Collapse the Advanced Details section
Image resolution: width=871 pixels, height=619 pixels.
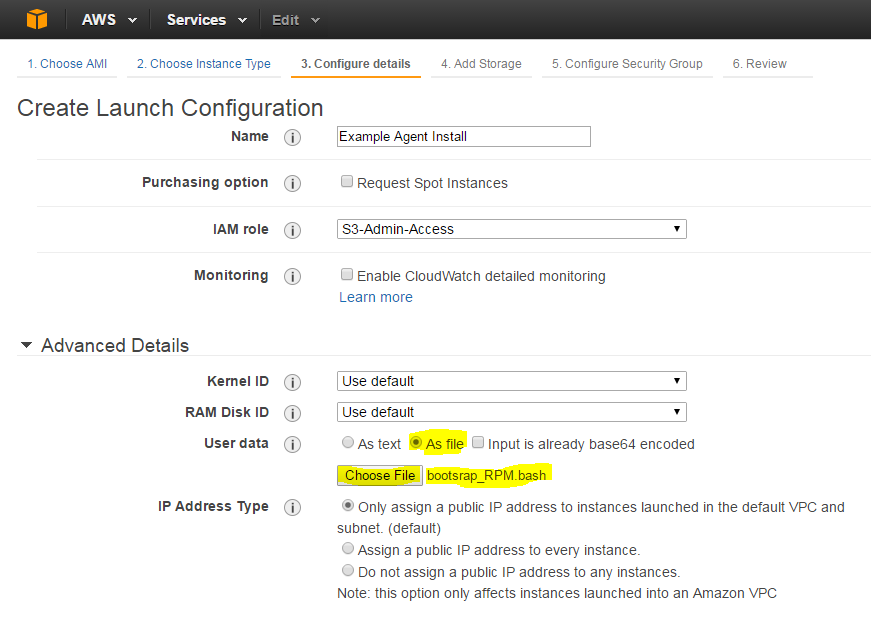click(26, 345)
